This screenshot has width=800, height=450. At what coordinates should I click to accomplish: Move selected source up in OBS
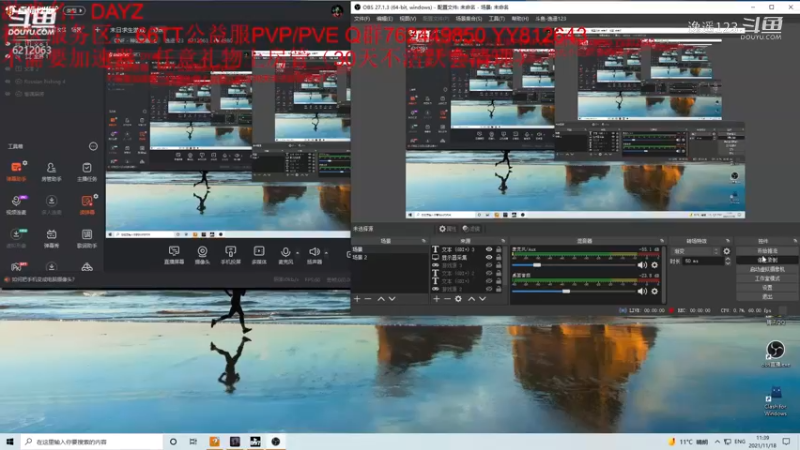point(471,299)
